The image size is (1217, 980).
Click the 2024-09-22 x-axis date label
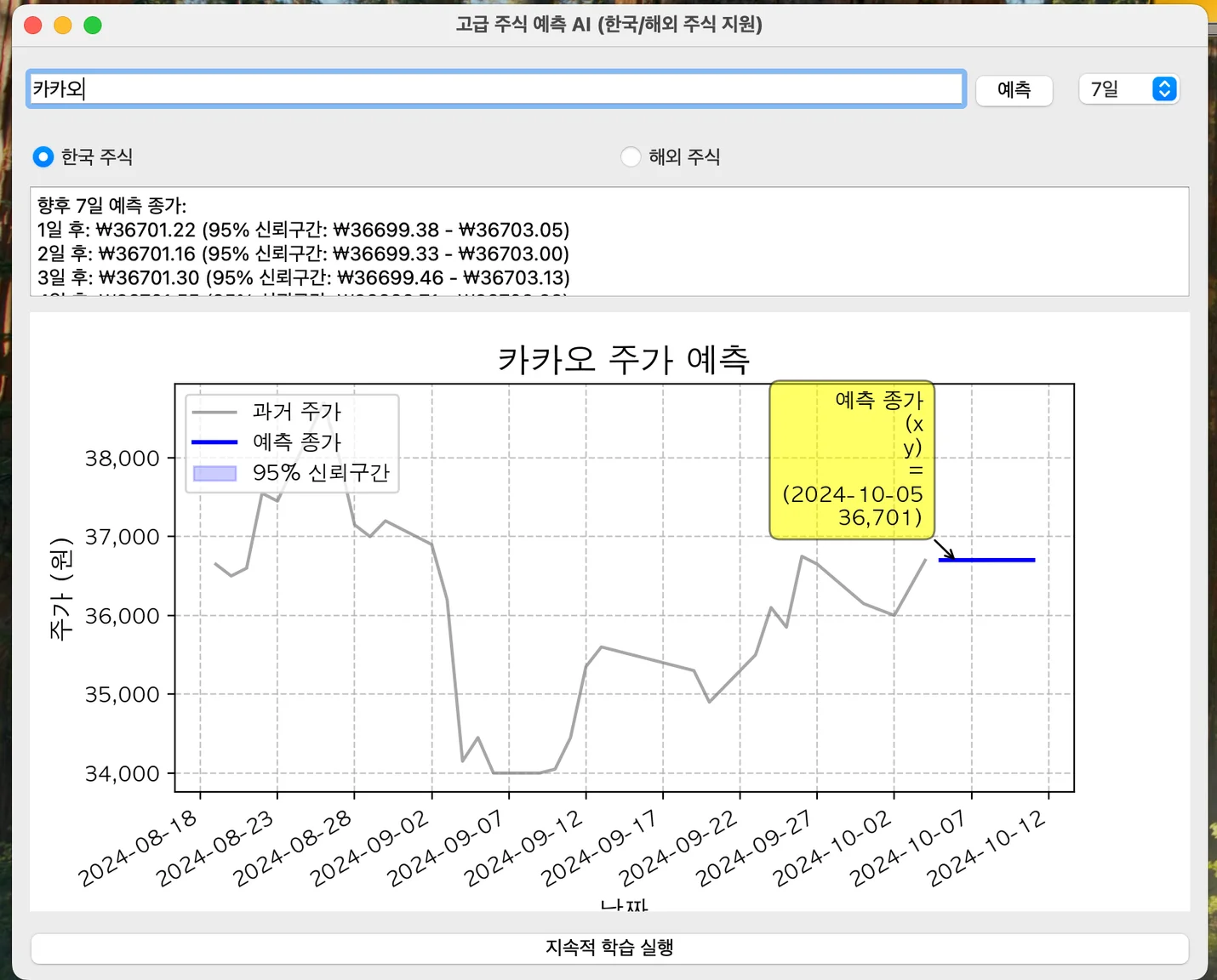[x=677, y=848]
